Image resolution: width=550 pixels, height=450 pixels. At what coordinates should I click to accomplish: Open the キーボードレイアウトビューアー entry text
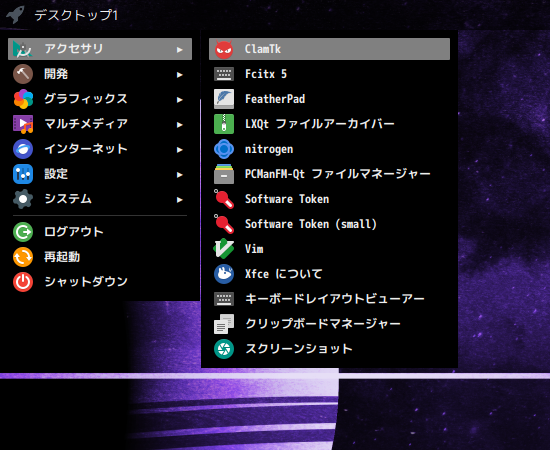(335, 299)
